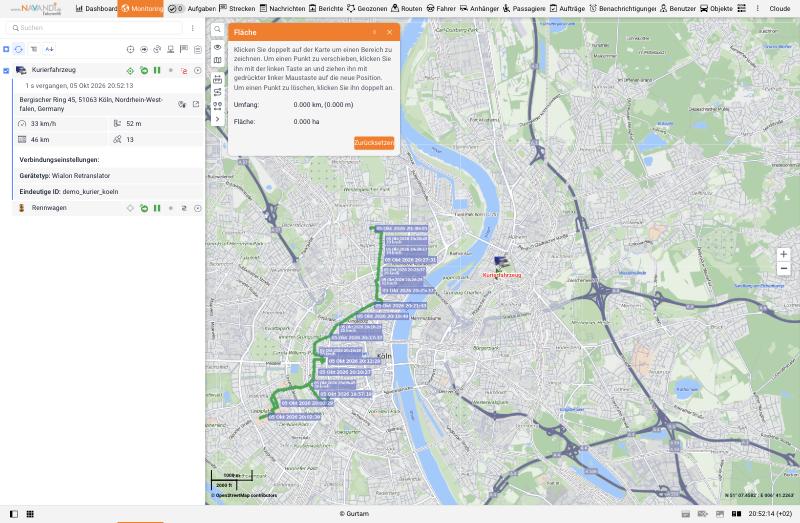Zoom out on the map
Image resolution: width=800 pixels, height=523 pixels.
point(784,268)
